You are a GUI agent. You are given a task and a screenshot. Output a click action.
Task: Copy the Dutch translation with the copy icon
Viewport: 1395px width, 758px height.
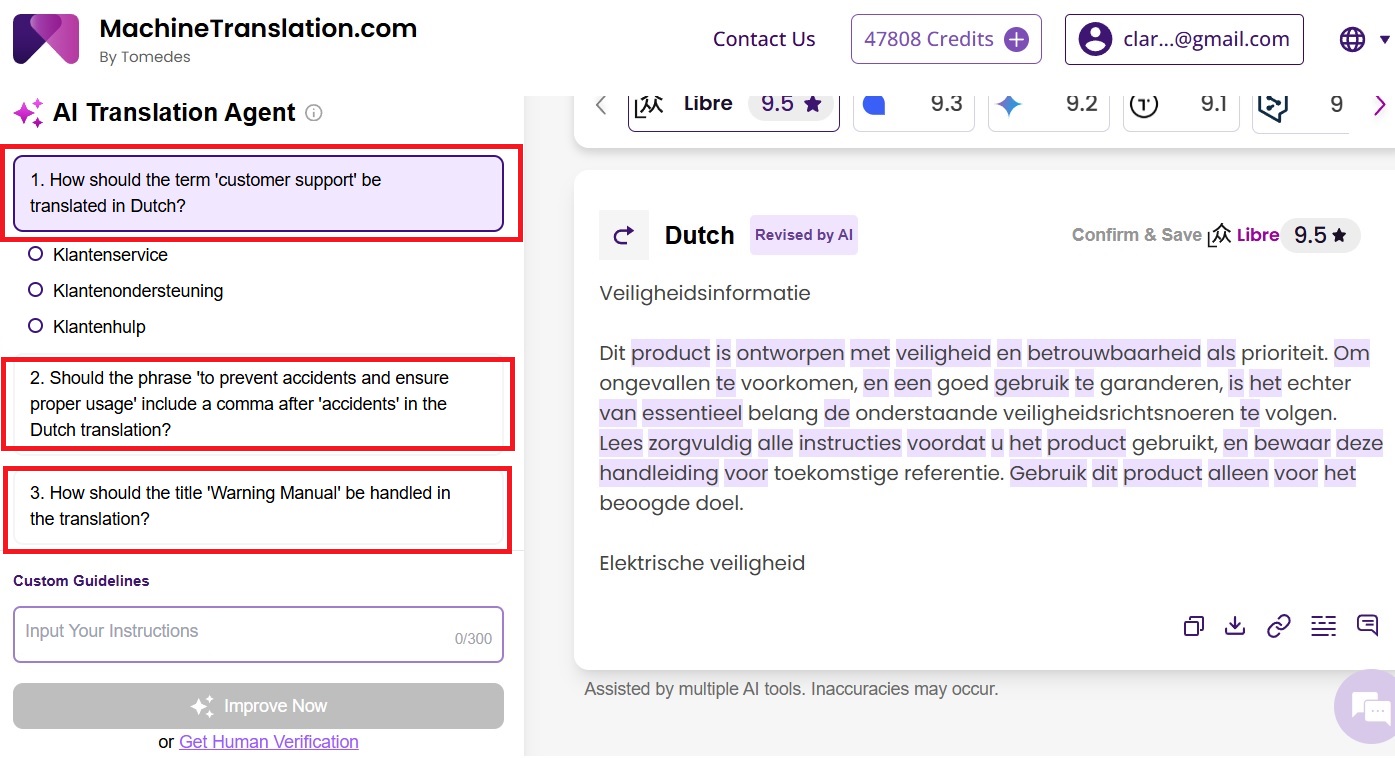pyautogui.click(x=1193, y=626)
